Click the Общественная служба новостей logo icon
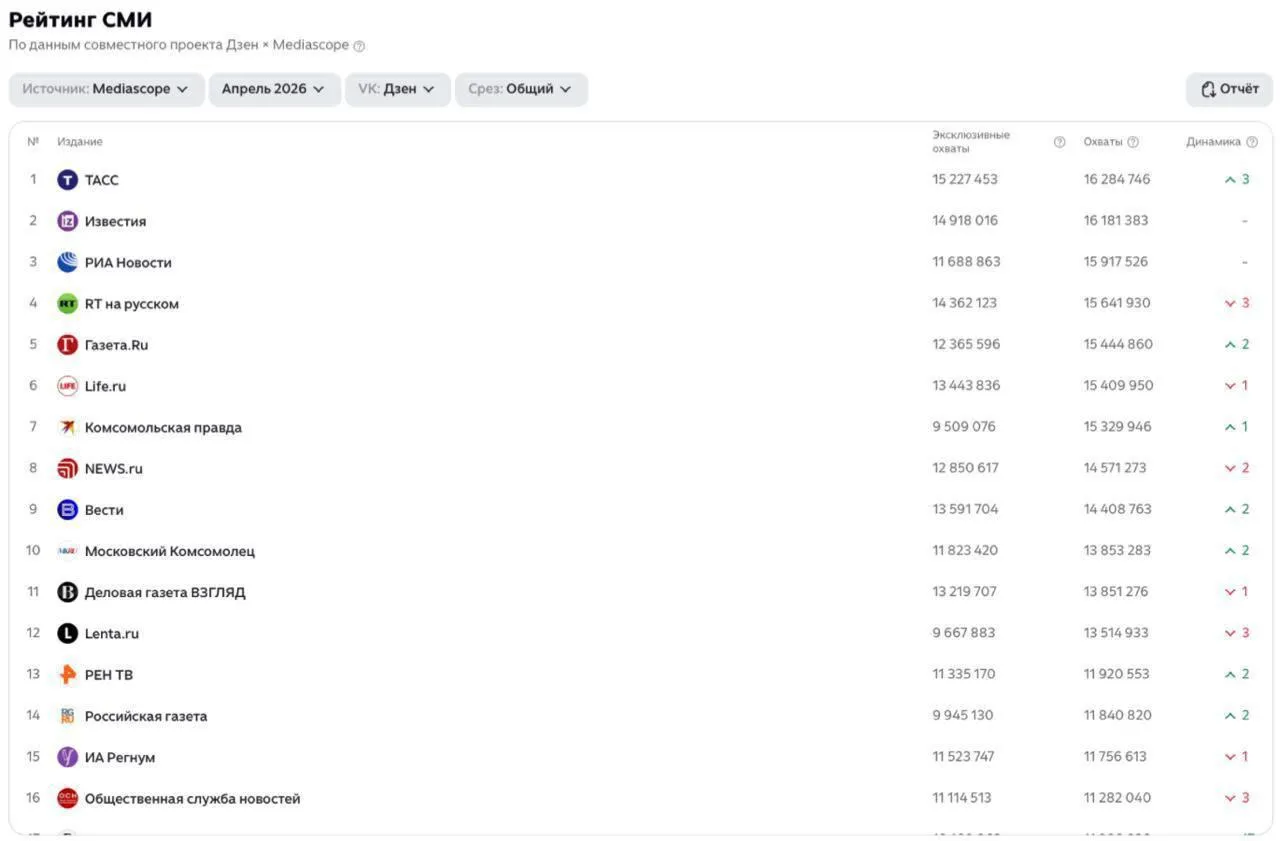This screenshot has width=1280, height=841. (x=67, y=799)
